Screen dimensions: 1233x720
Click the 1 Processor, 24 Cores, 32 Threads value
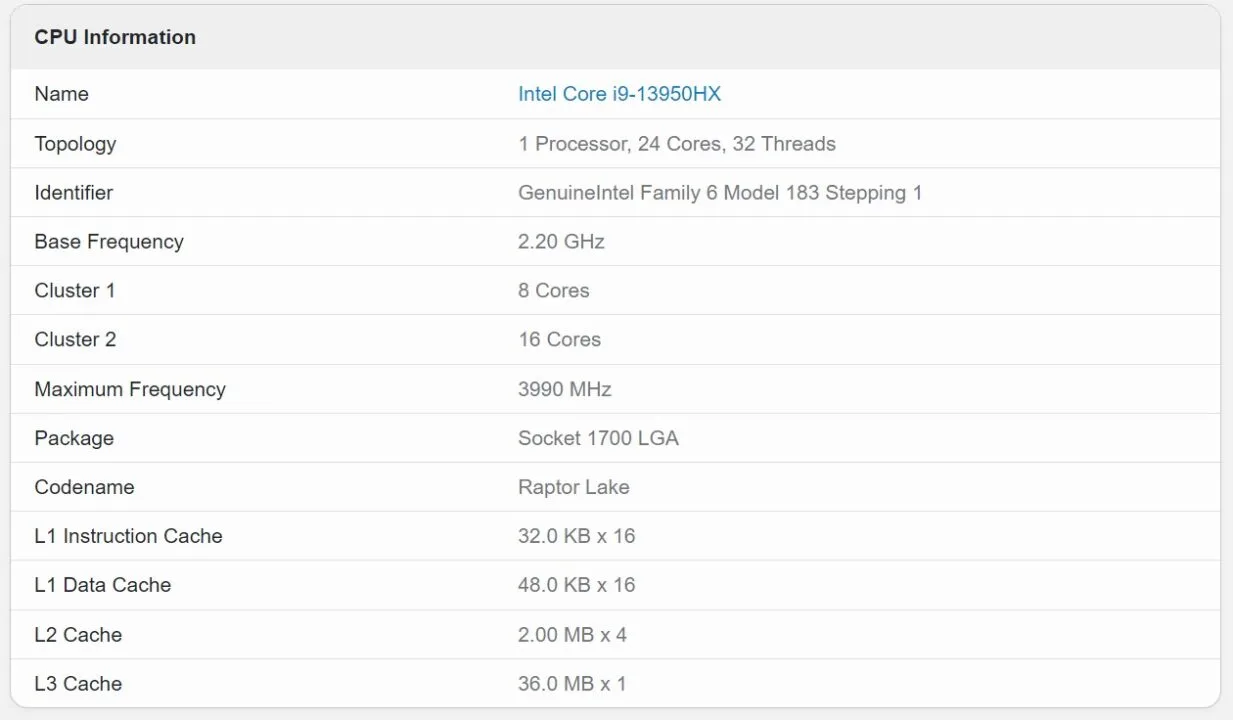[676, 143]
